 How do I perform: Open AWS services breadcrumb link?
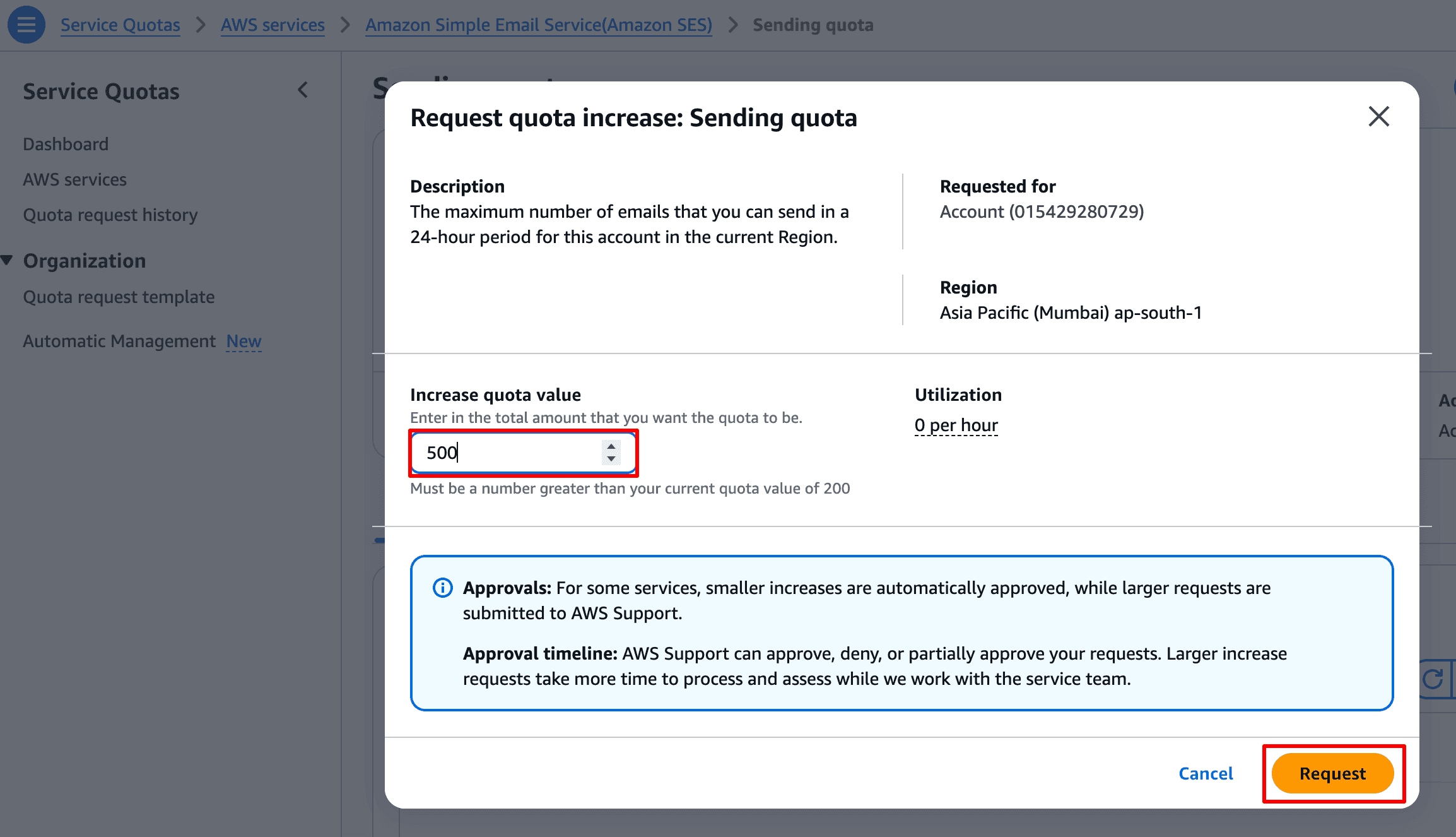point(273,25)
